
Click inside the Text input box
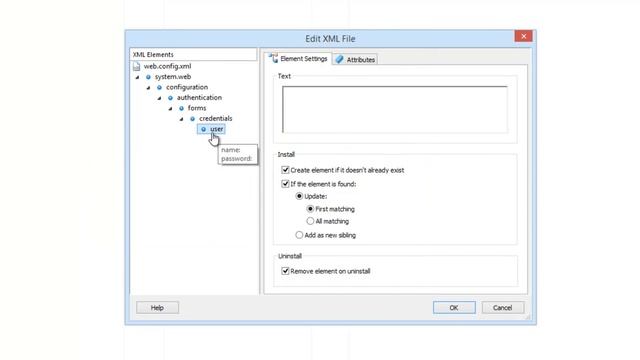(x=395, y=109)
